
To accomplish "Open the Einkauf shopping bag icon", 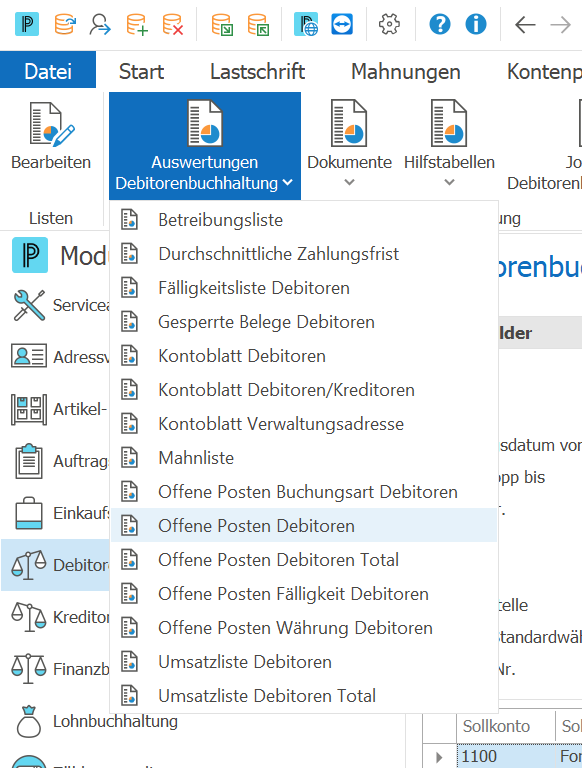I will tap(29, 513).
